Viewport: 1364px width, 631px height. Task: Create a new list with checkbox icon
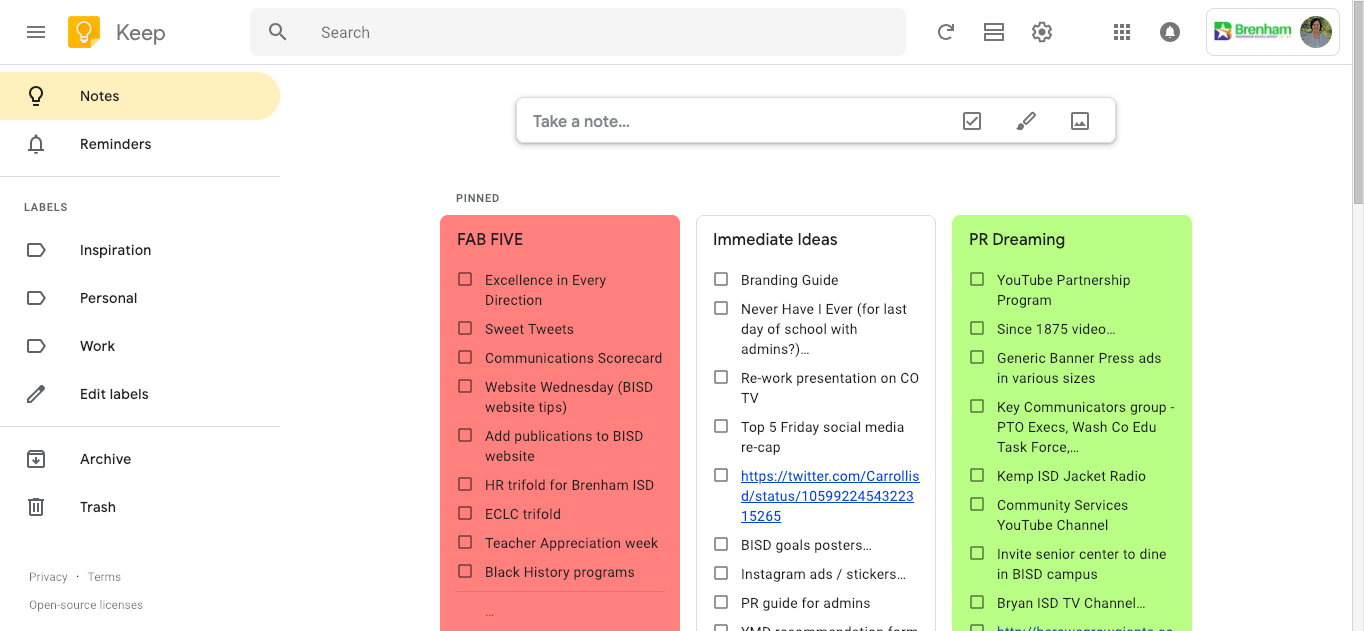[x=972, y=121]
